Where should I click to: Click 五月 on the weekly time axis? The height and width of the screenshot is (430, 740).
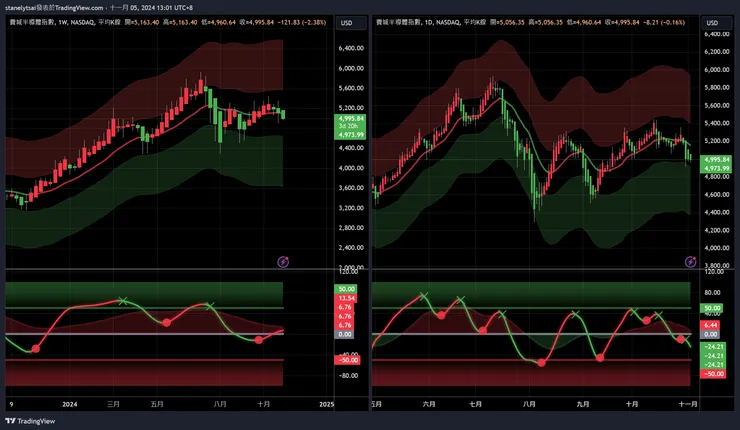[157, 405]
